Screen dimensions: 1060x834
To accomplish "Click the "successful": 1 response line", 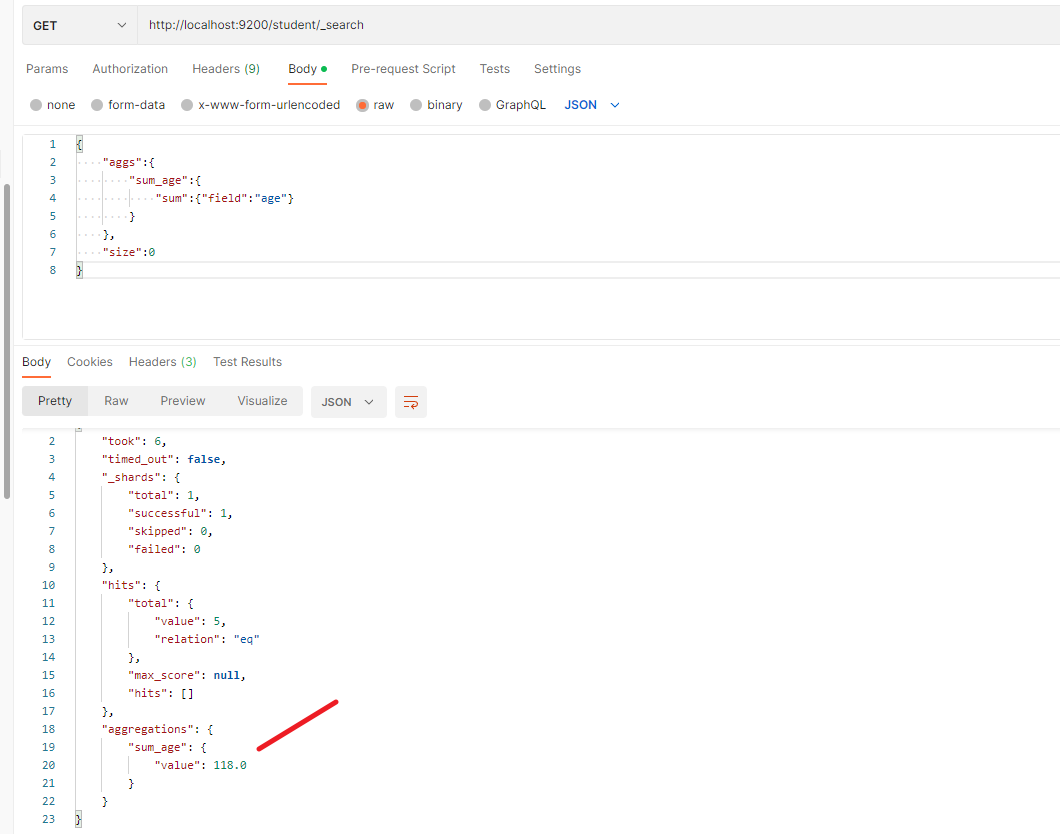I will click(x=180, y=514).
